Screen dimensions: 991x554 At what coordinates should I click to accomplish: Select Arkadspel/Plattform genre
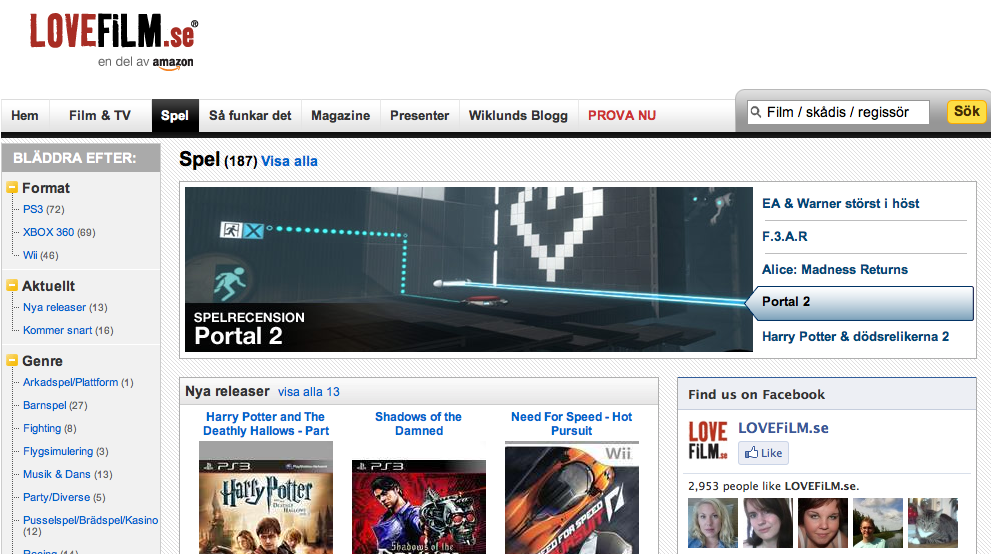click(x=70, y=382)
